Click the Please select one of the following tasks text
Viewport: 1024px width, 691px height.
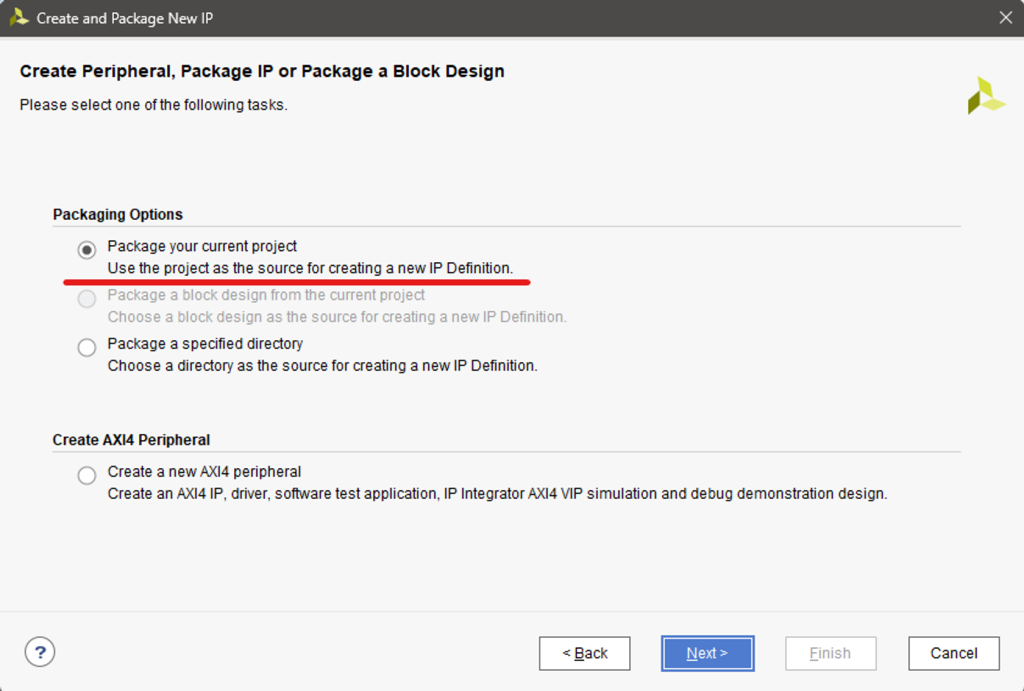[x=153, y=105]
